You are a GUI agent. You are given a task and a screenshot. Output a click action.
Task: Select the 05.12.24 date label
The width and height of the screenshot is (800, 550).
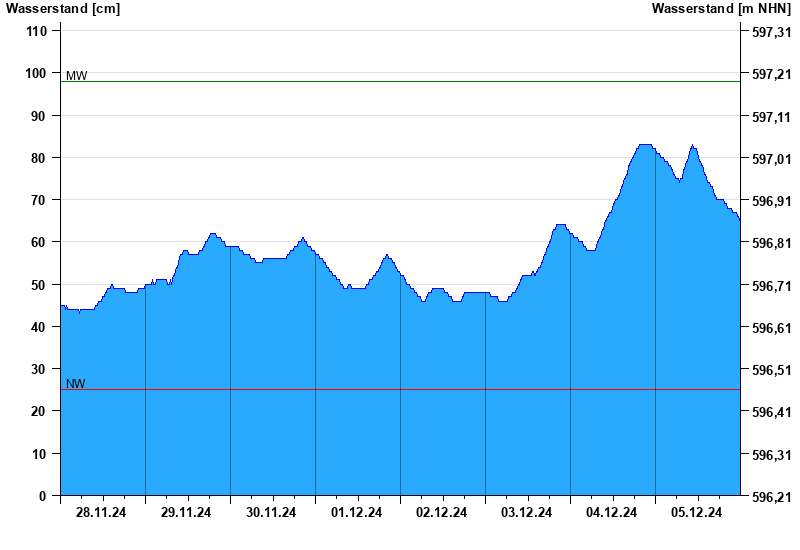click(696, 512)
